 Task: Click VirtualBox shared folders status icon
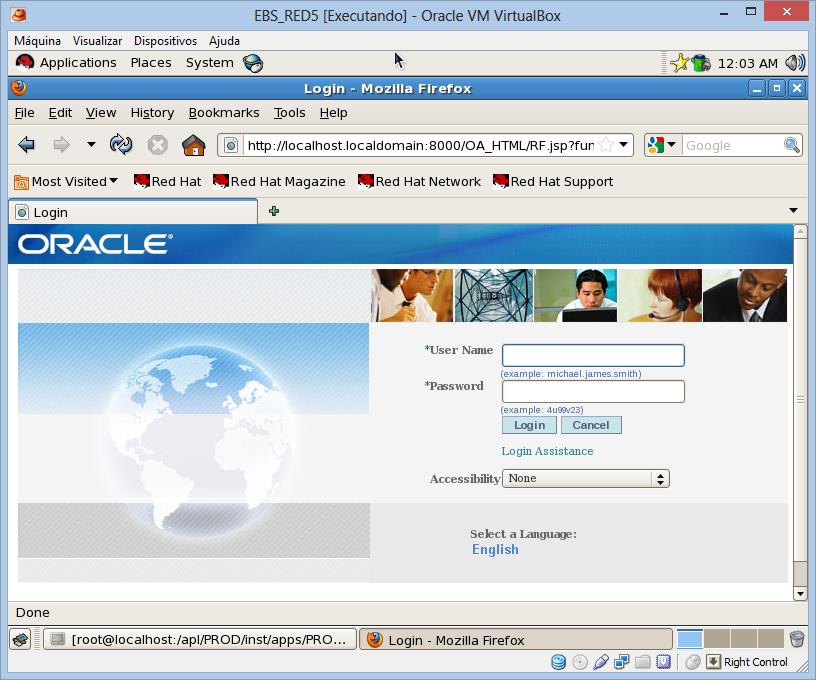pyautogui.click(x=643, y=662)
